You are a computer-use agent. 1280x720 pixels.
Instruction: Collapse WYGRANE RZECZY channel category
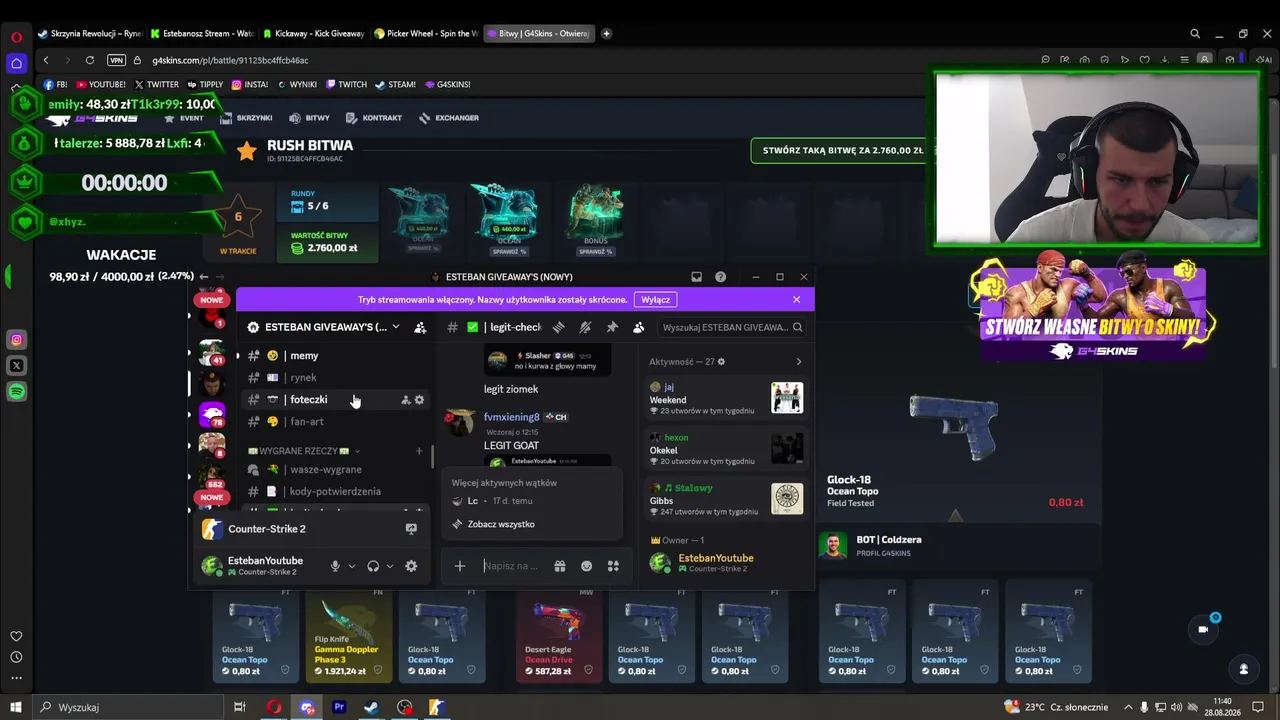click(x=304, y=451)
